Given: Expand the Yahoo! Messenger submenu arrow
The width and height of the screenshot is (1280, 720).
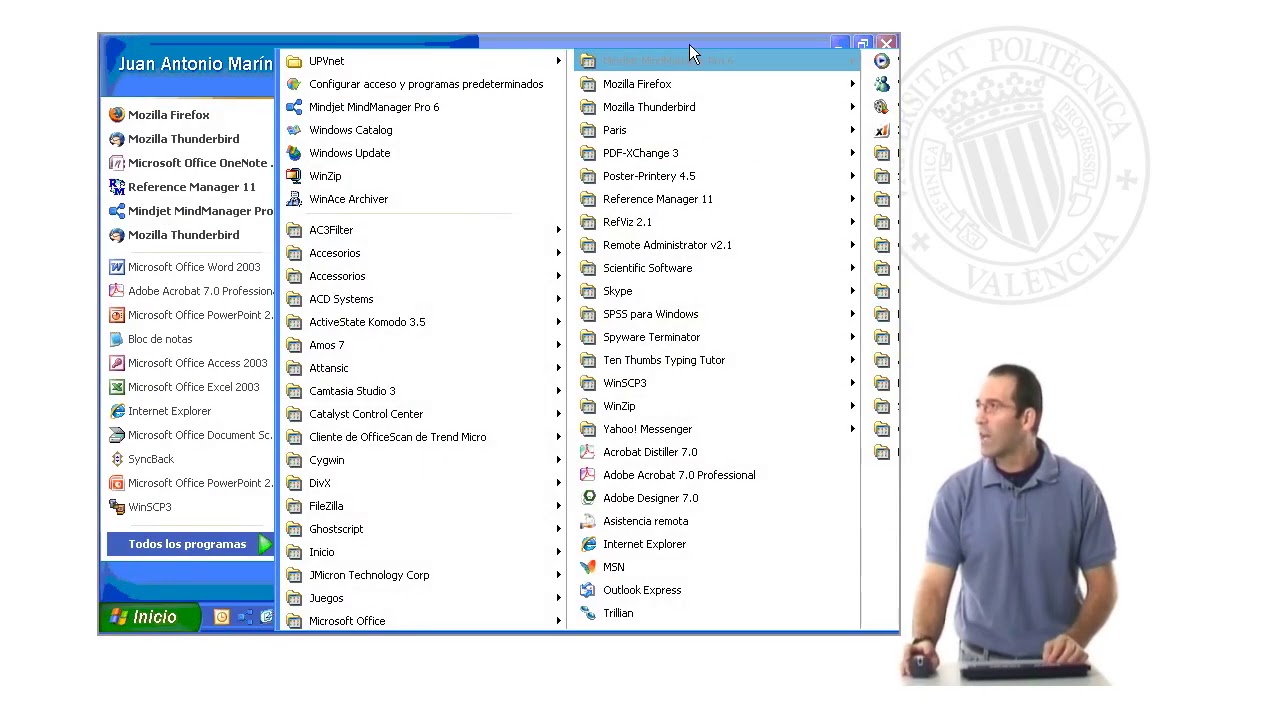Looking at the screenshot, I should (852, 429).
